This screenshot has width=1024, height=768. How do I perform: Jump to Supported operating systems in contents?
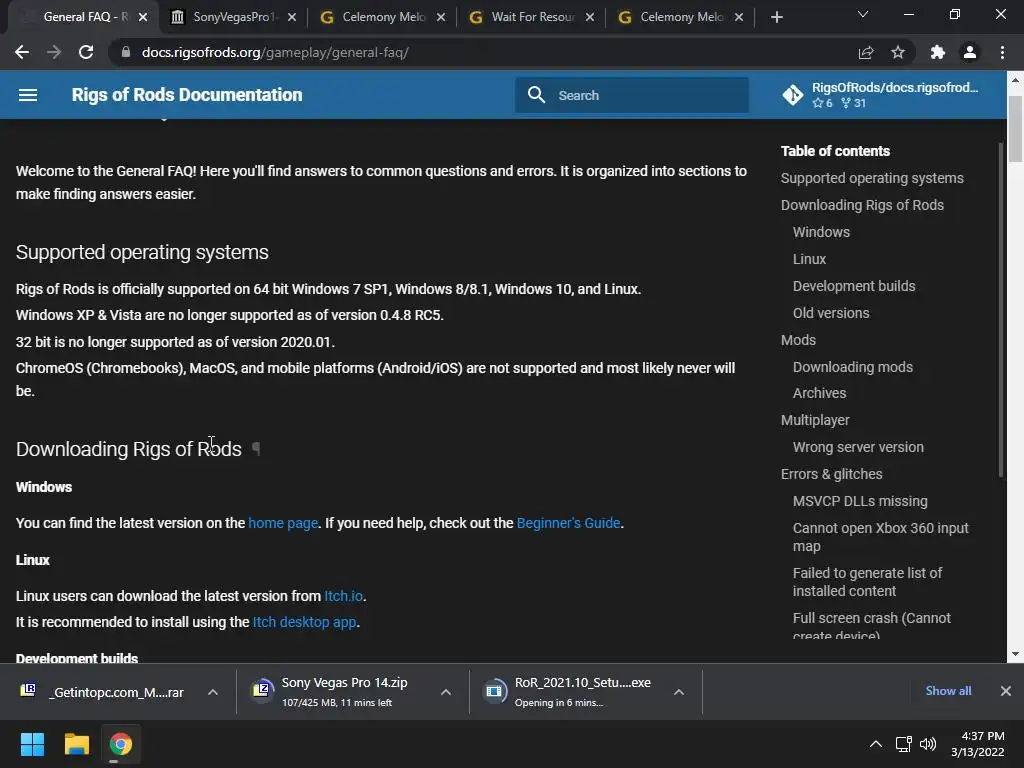pos(872,178)
